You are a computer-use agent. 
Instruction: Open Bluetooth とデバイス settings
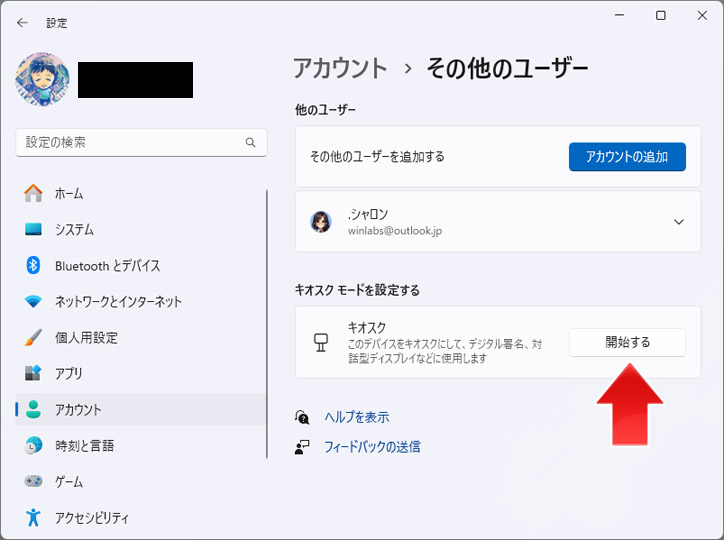[x=108, y=266]
